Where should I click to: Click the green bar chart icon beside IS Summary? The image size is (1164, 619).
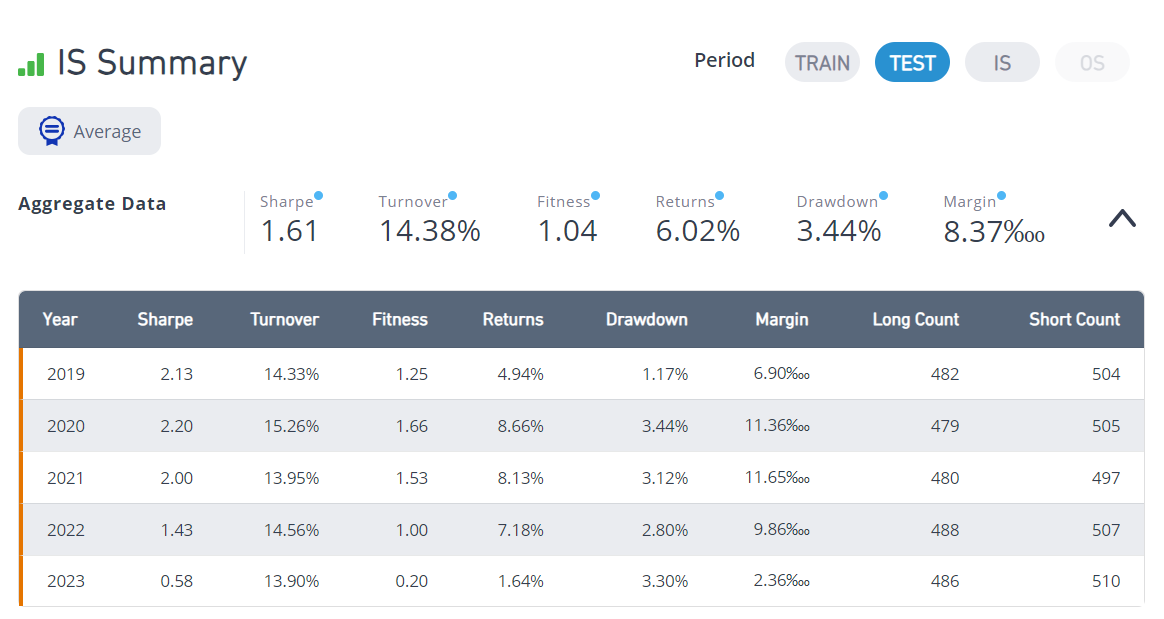tap(31, 65)
